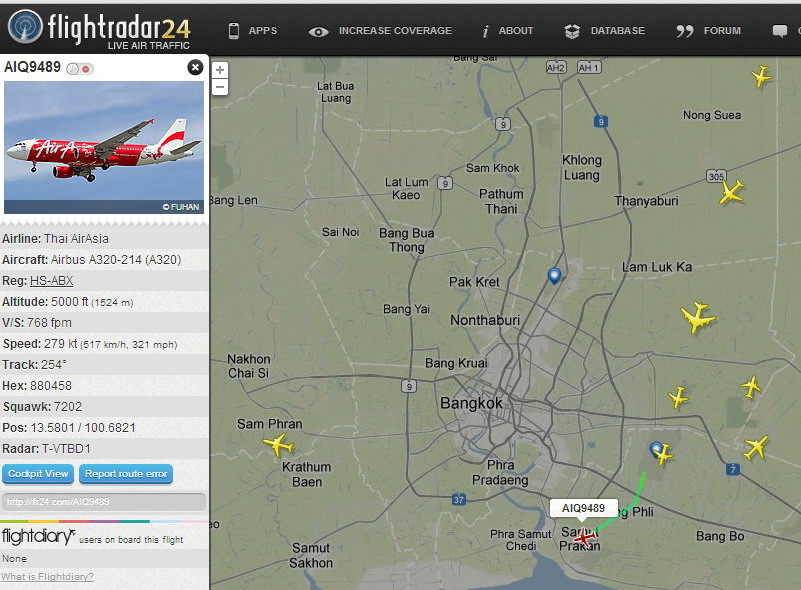This screenshot has height=590, width=801.
Task: Open the HS-ABX registration link
Action: (x=52, y=280)
